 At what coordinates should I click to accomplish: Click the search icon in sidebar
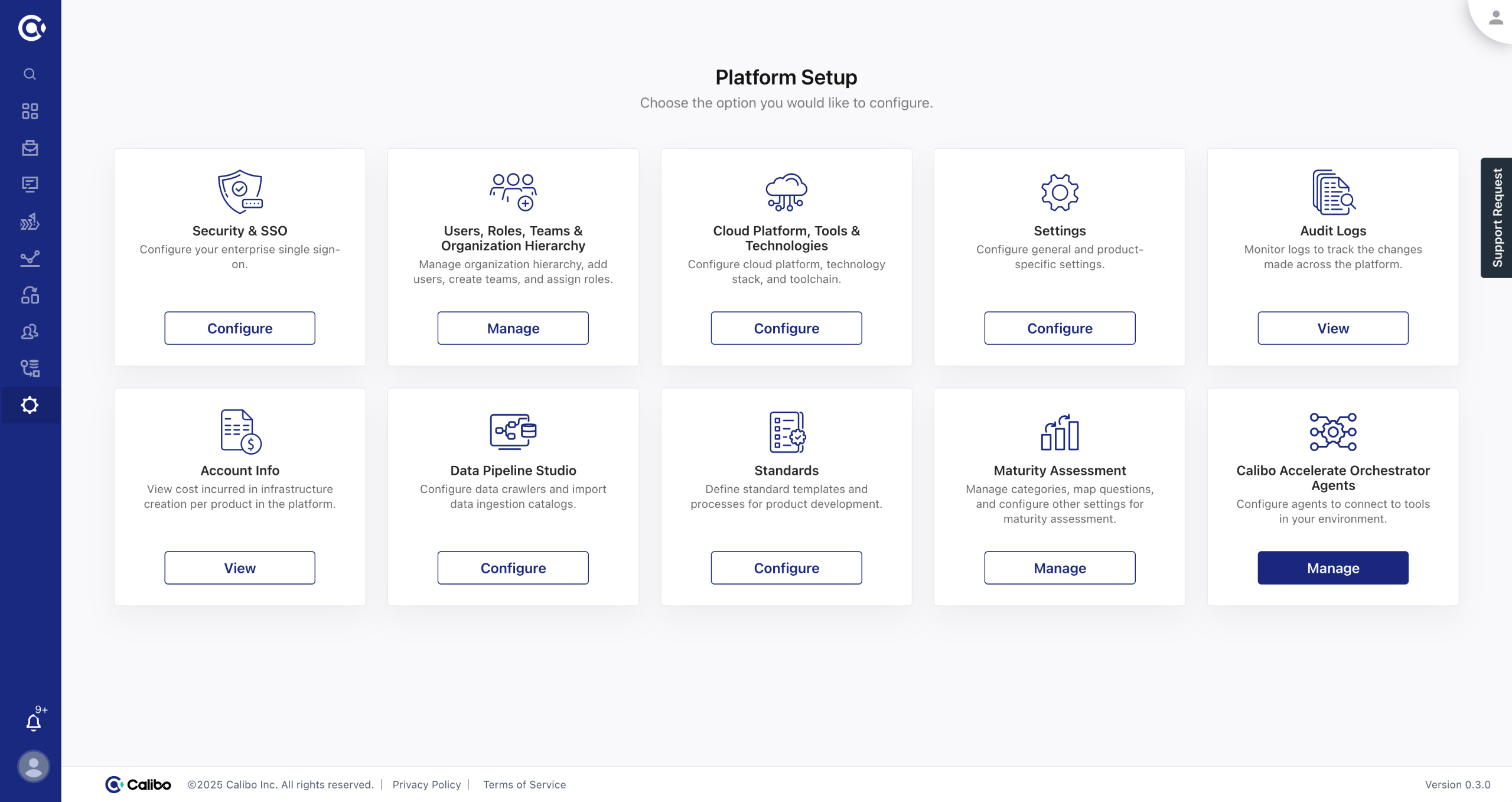(x=30, y=74)
